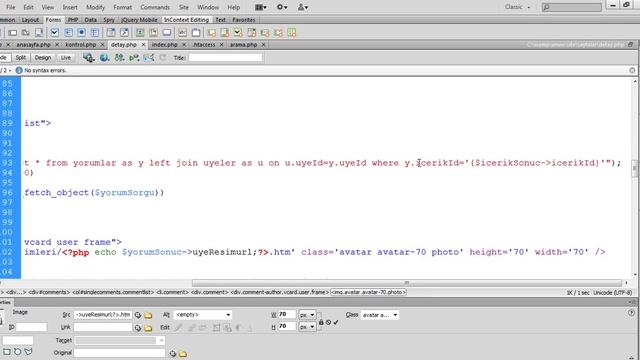The image size is (640, 360).
Task: Open the Alt text dropdown
Action: coord(228,315)
